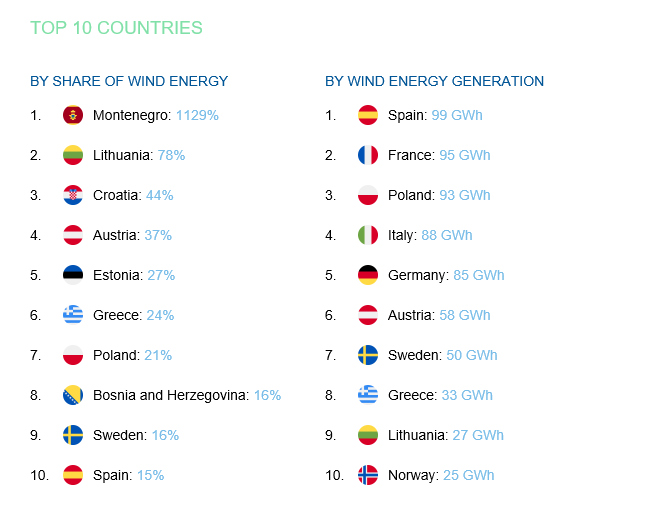
Task: Click the Croatia flag icon
Action: (73, 195)
